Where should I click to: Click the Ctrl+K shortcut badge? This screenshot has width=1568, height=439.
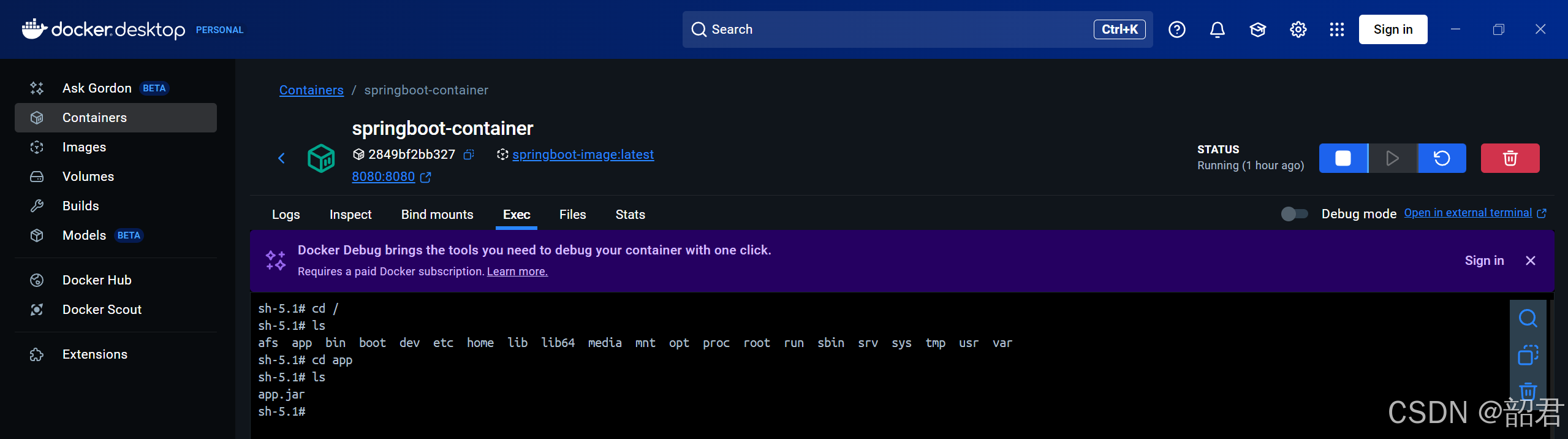coord(1119,29)
